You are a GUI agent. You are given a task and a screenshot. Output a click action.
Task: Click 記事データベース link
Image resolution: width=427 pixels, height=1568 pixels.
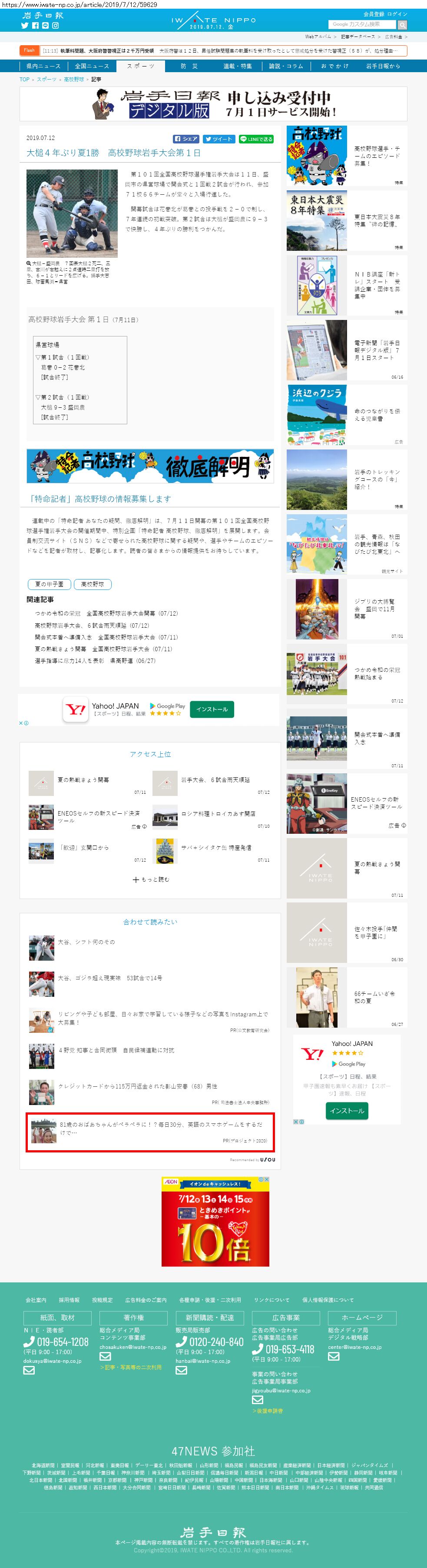coord(358,37)
